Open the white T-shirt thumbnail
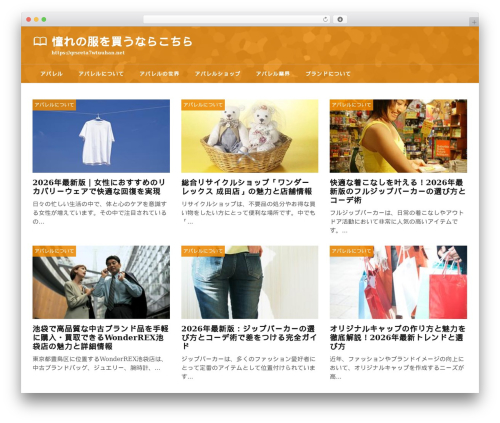This screenshot has height=423, width=500. point(101,136)
